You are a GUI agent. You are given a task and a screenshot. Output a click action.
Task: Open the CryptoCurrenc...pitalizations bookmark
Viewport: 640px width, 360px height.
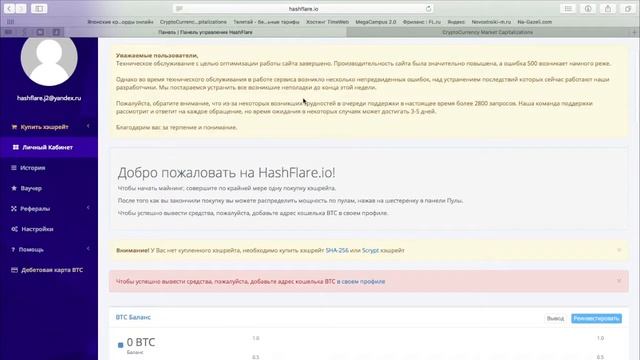pyautogui.click(x=193, y=22)
